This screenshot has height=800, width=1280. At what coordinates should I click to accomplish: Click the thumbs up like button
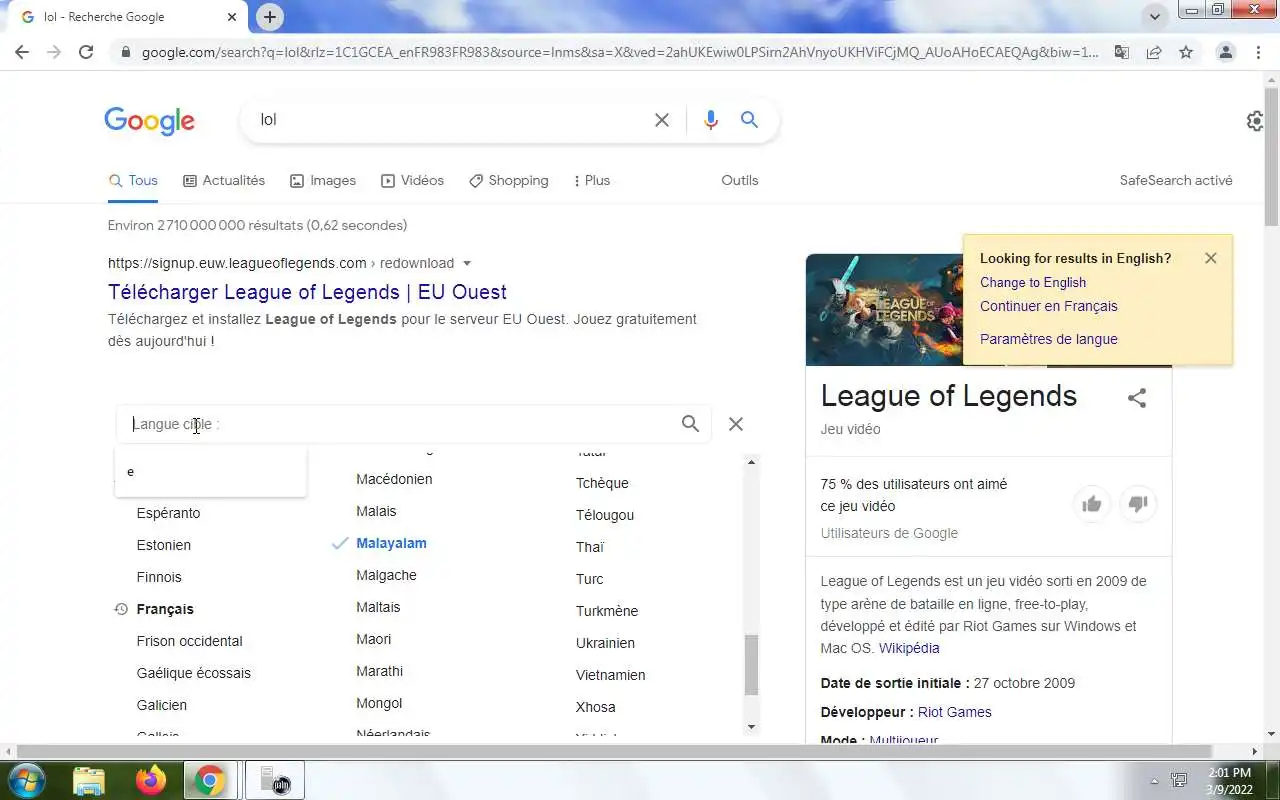coord(1092,504)
